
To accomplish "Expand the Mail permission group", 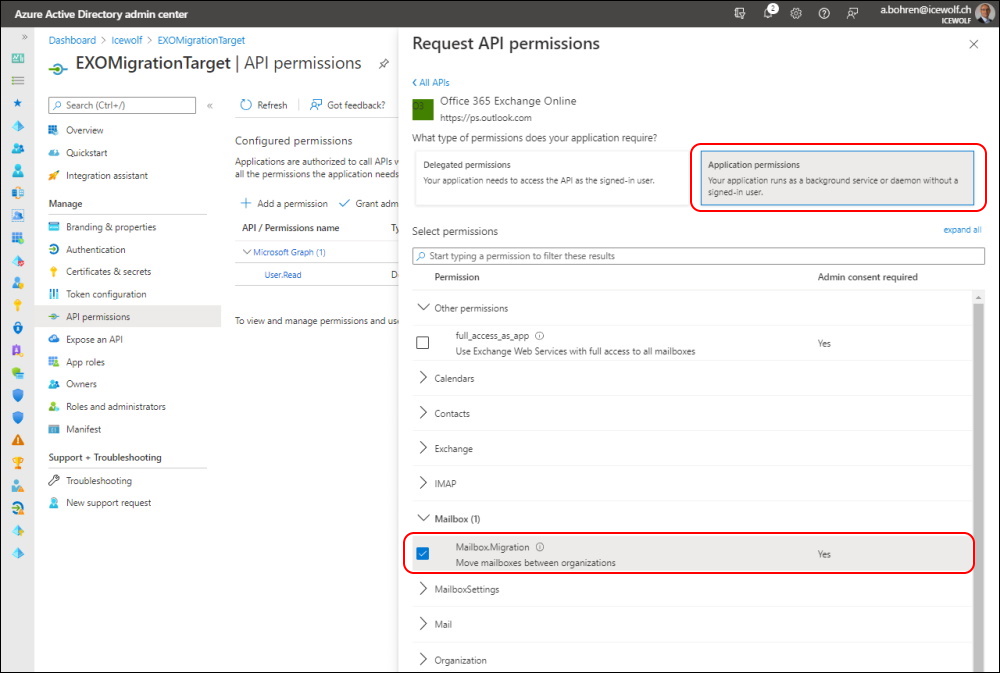I will tap(423, 624).
